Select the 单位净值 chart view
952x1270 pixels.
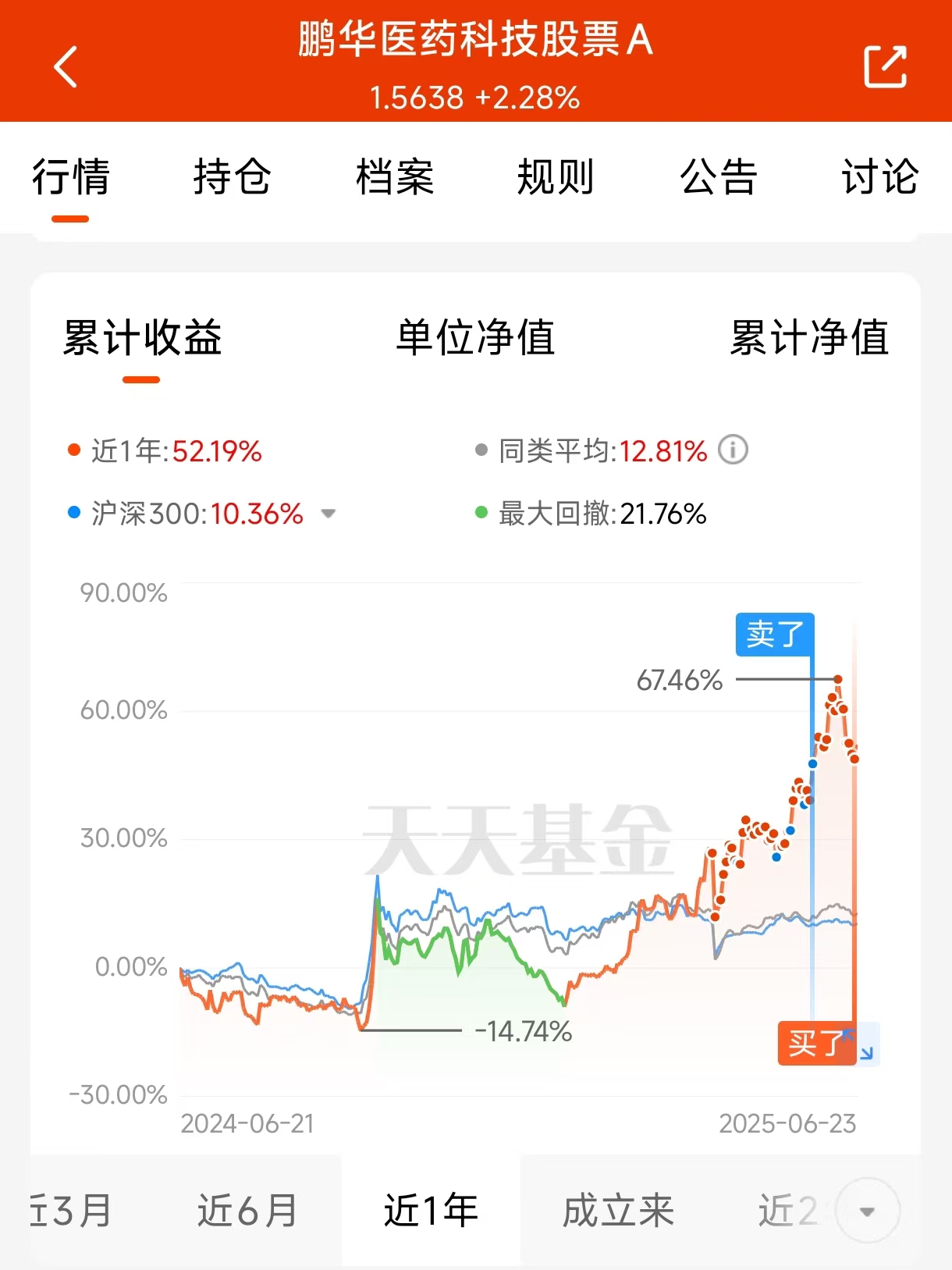tap(475, 338)
